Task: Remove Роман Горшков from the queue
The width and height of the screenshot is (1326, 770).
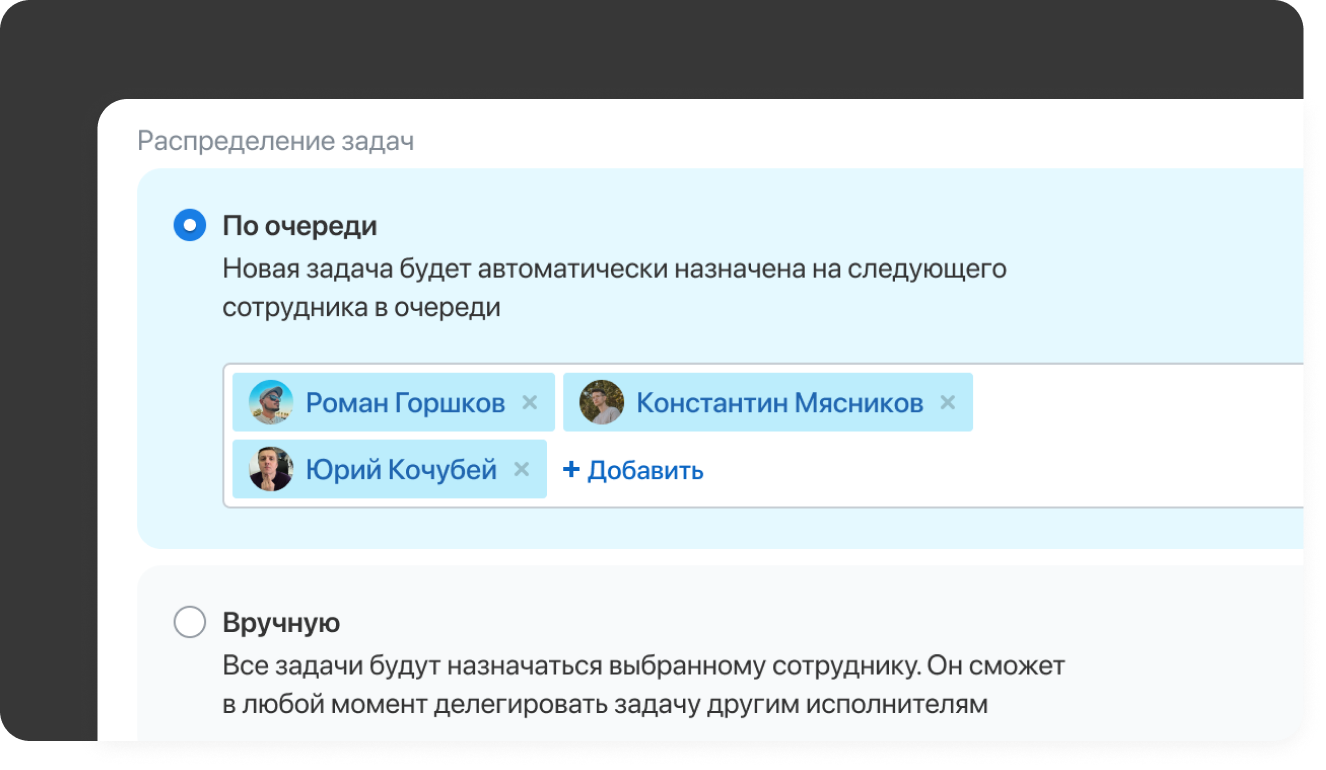Action: (530, 402)
